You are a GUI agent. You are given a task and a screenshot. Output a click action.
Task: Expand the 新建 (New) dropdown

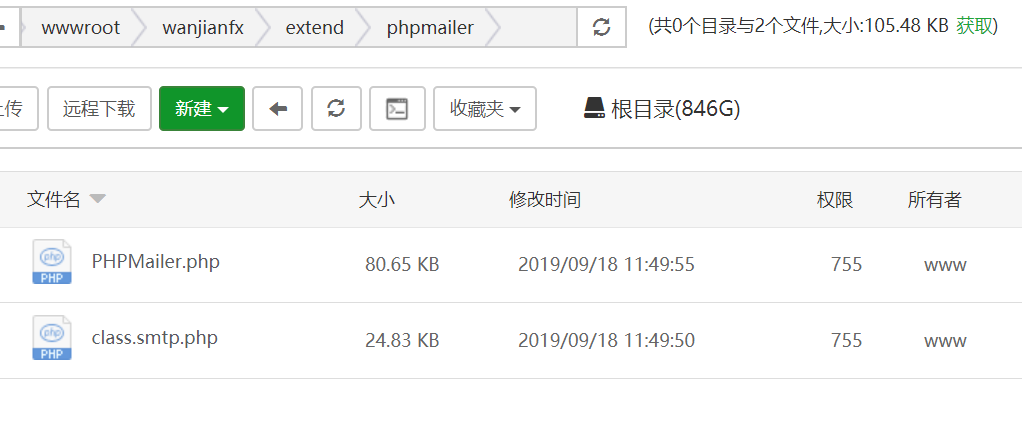click(x=201, y=109)
